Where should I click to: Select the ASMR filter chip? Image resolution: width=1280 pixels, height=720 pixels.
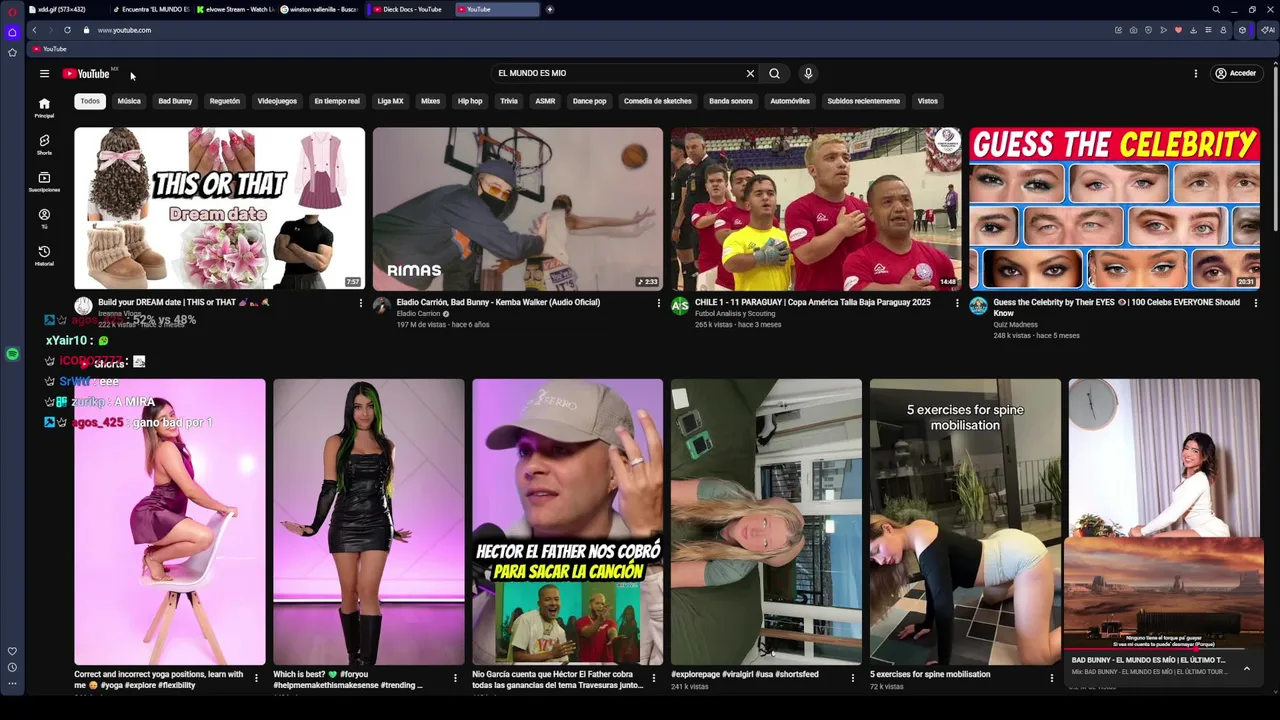click(x=545, y=101)
